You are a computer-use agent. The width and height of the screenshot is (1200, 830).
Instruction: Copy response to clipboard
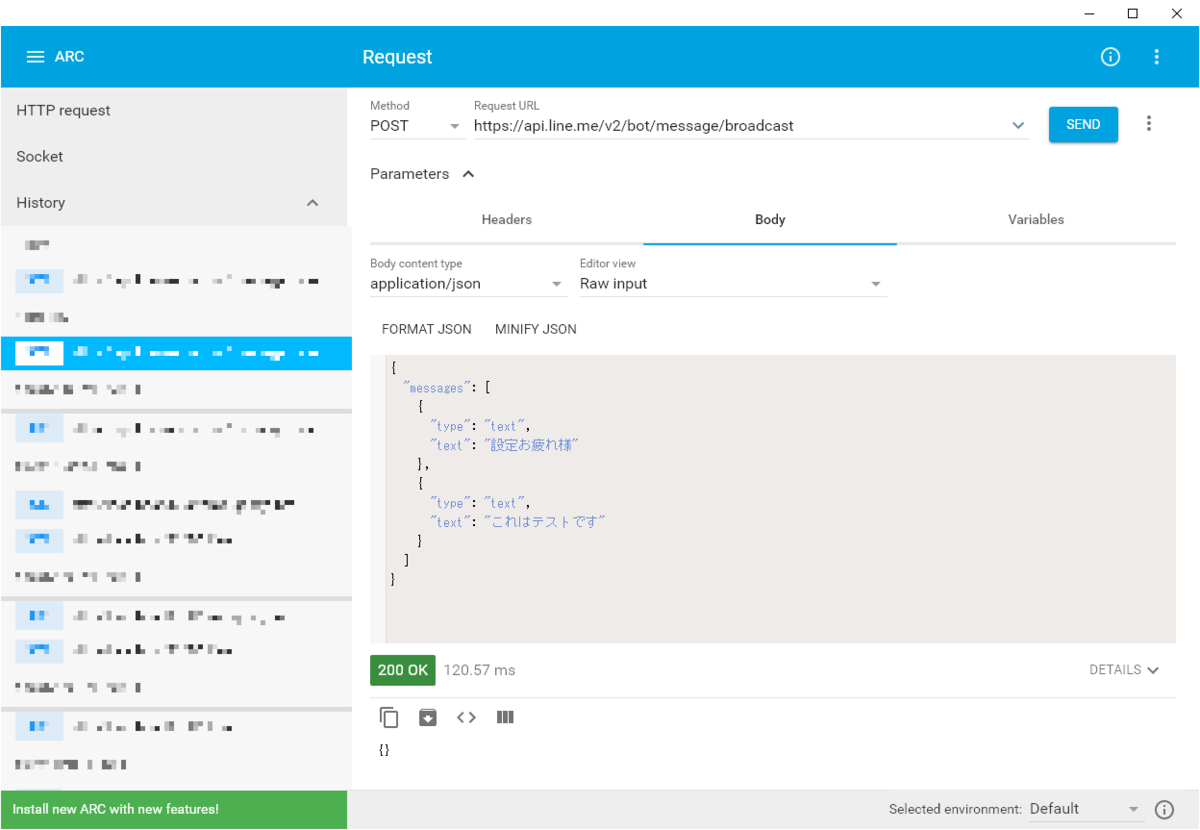click(389, 717)
